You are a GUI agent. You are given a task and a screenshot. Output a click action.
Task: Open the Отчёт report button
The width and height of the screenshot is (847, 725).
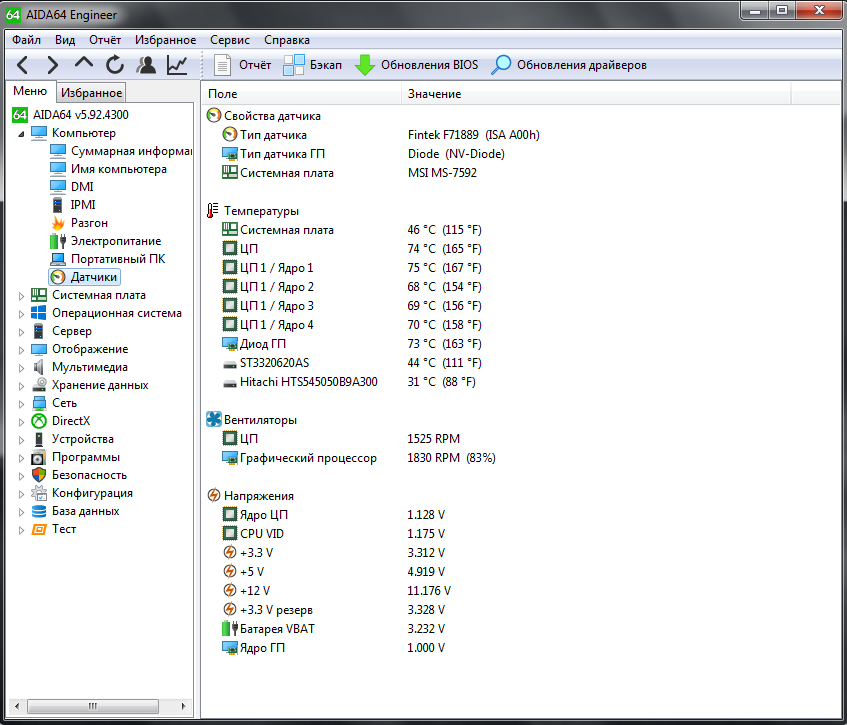point(242,65)
